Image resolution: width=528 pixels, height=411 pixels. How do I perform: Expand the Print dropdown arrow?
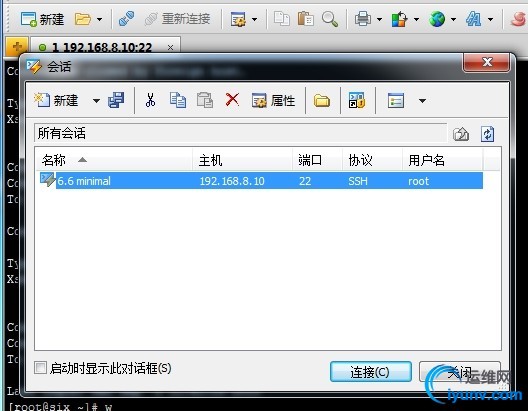[x=380, y=20]
